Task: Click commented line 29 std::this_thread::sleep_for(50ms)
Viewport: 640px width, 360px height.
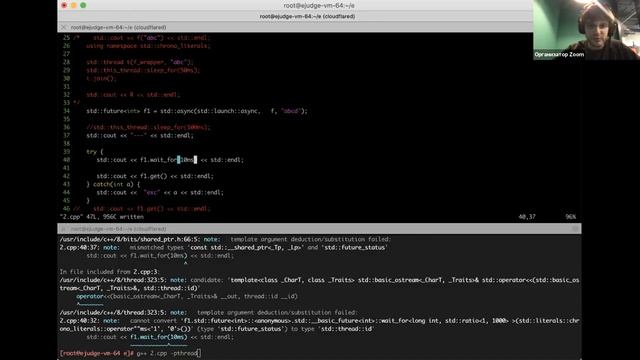Action: pos(143,70)
